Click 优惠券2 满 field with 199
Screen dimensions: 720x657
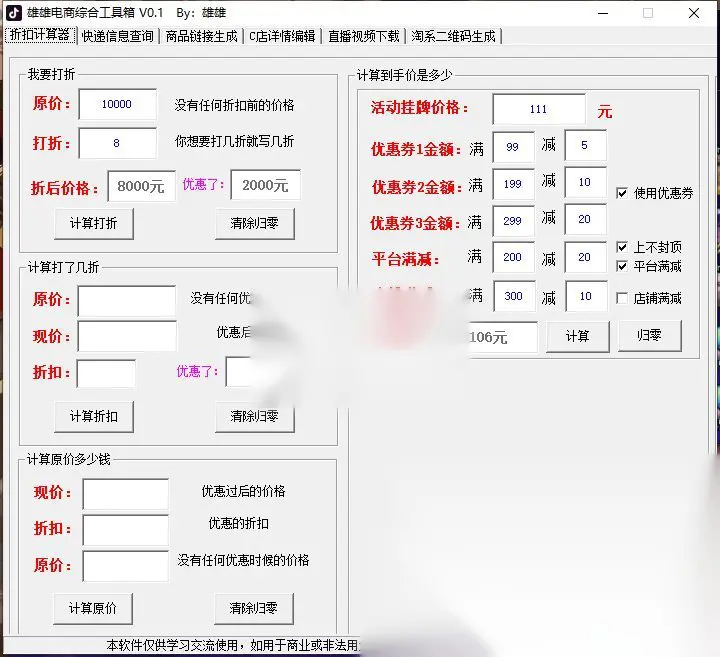(513, 184)
